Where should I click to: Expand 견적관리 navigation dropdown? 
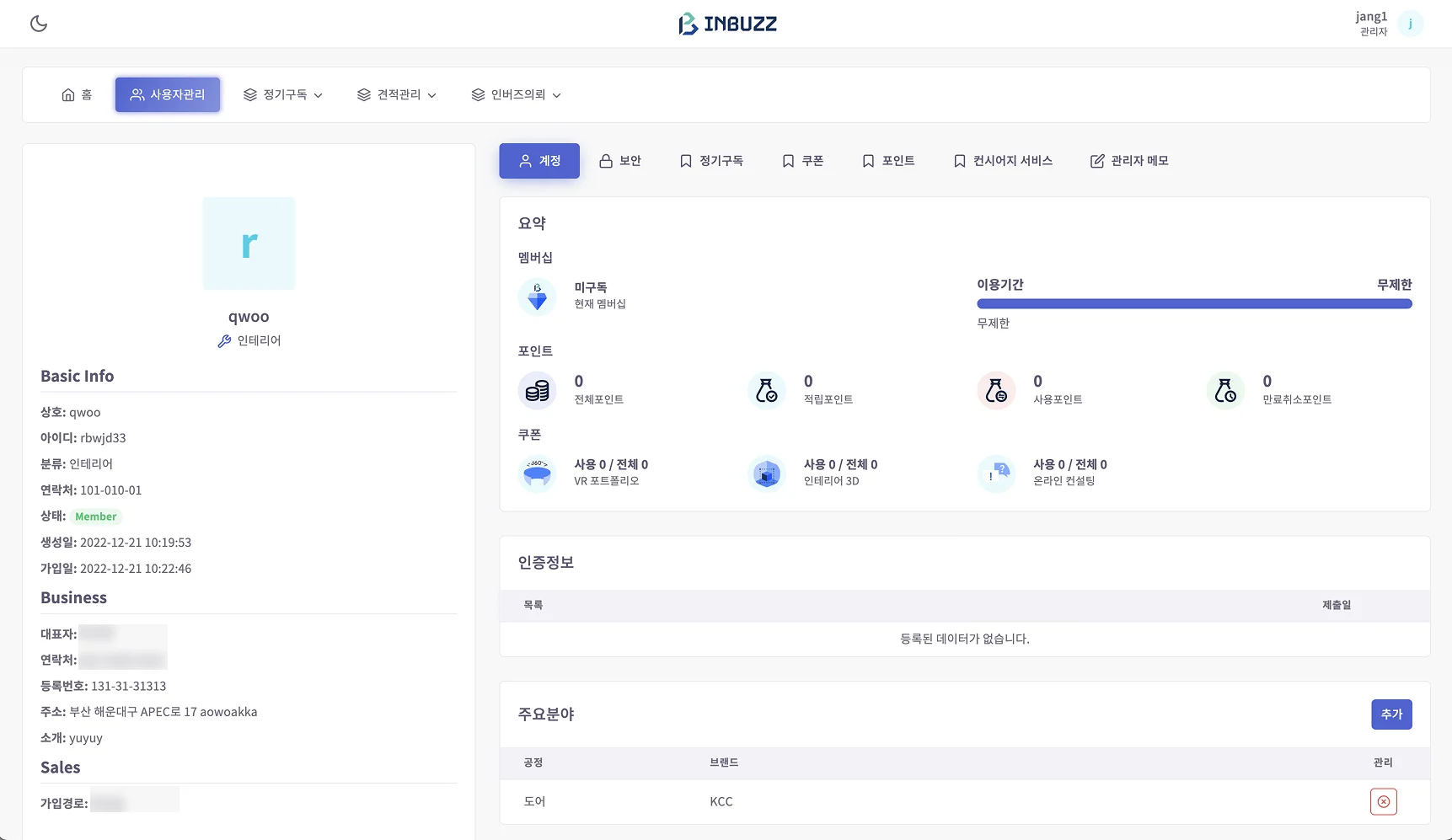tap(397, 94)
